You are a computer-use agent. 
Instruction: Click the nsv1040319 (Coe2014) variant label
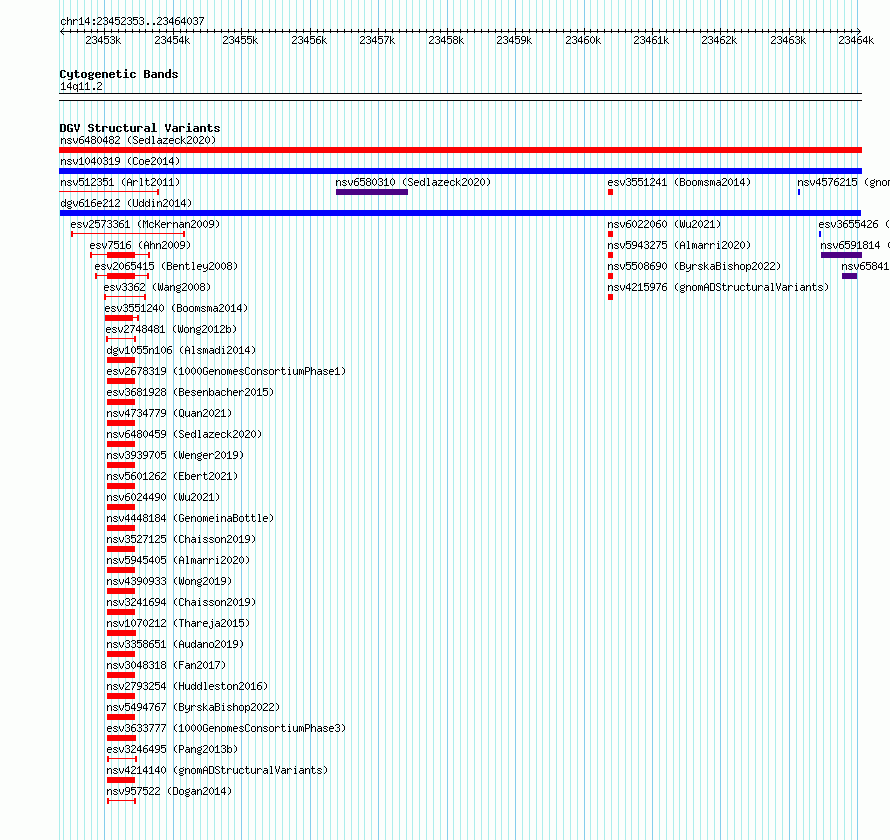click(120, 161)
